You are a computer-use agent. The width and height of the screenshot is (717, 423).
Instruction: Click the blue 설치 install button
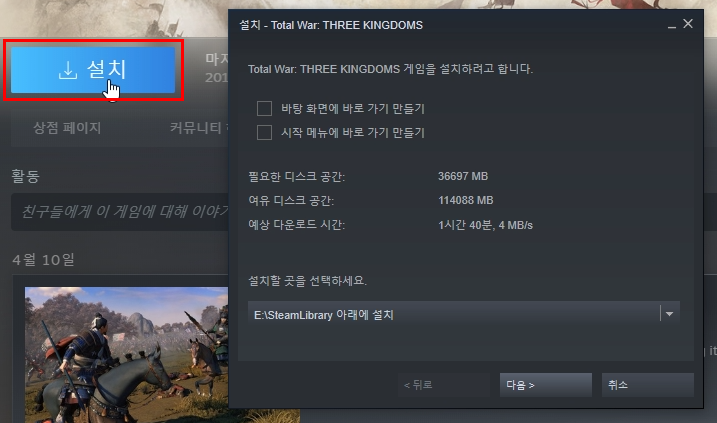[x=93, y=70]
